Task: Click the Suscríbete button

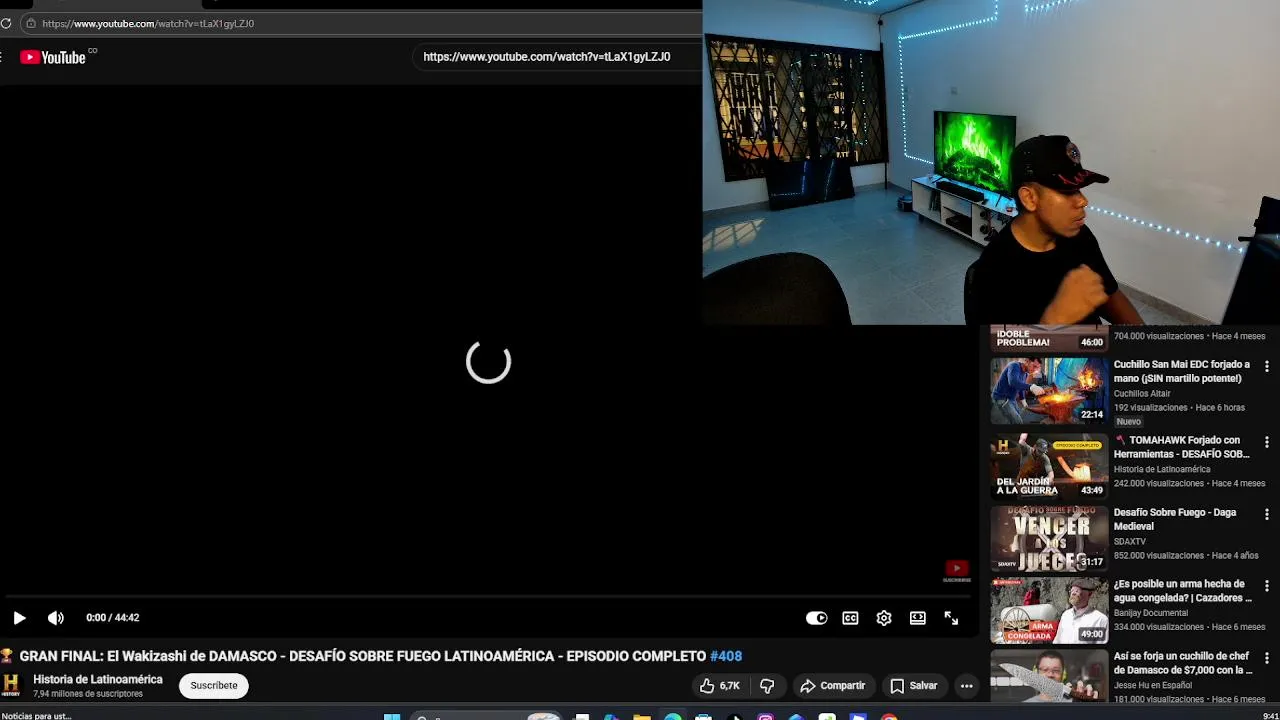Action: [x=214, y=685]
